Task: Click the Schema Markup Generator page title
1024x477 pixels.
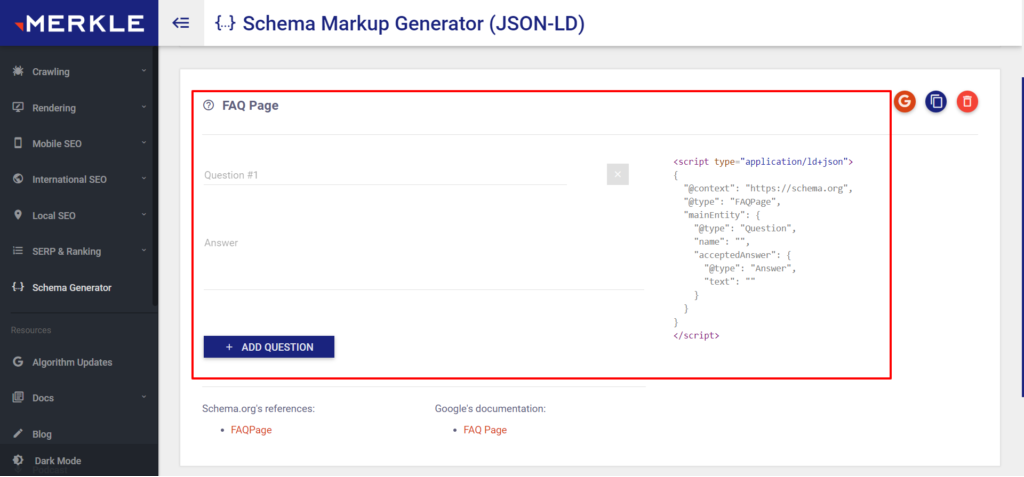Action: [414, 24]
